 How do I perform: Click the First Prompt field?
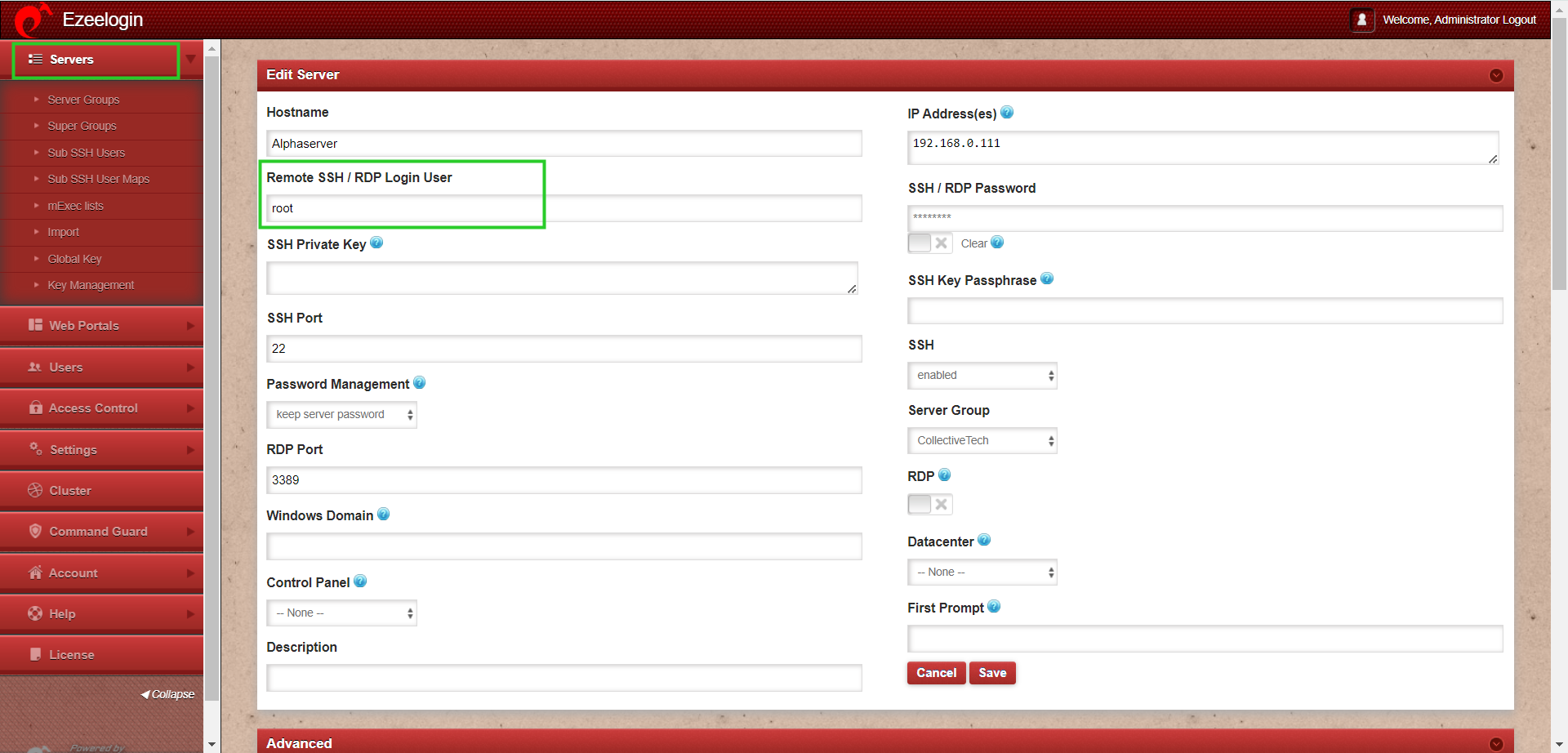(1205, 639)
